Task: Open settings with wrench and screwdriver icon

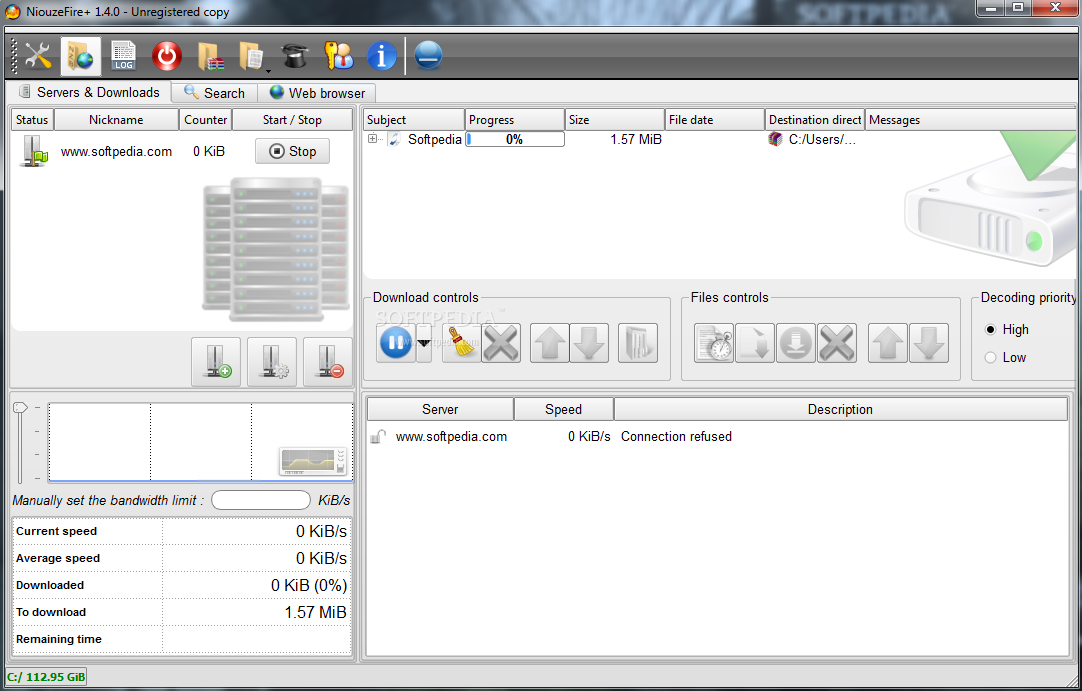Action: pos(38,56)
